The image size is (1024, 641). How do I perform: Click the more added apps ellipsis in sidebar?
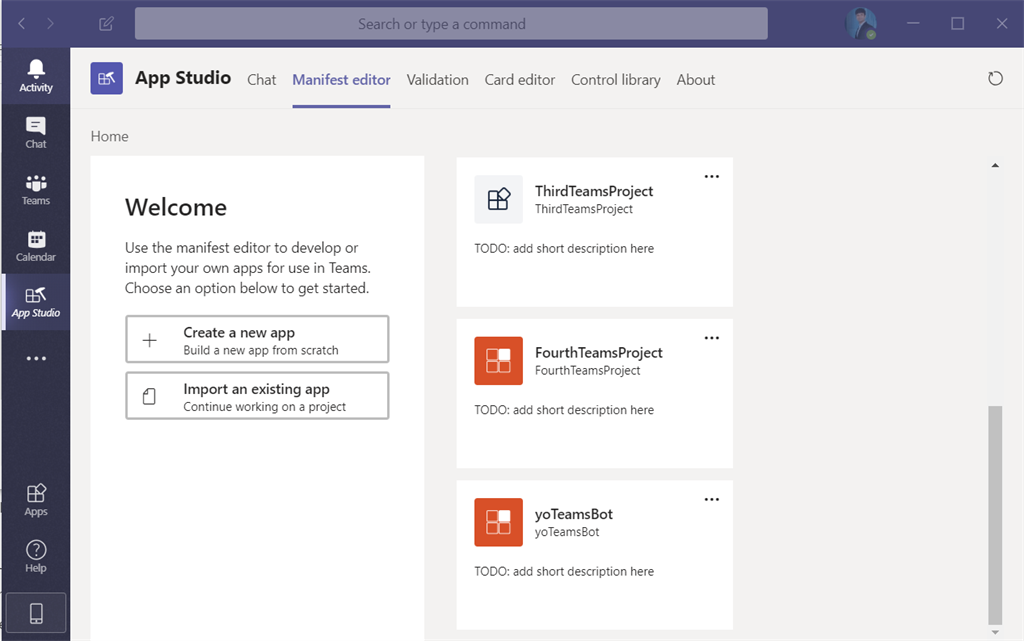coord(35,358)
